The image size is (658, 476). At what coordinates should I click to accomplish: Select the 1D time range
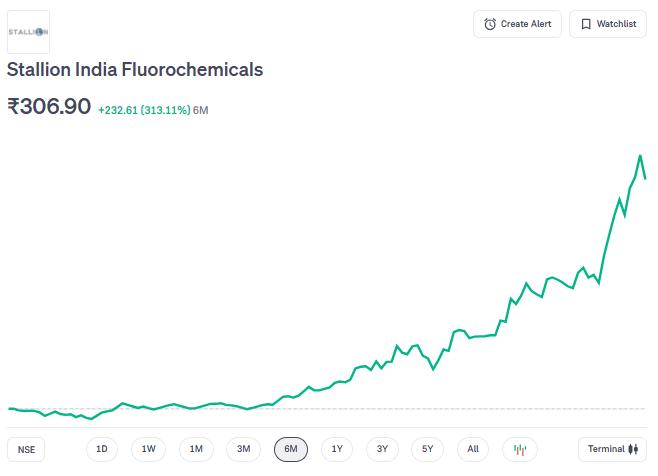101,449
